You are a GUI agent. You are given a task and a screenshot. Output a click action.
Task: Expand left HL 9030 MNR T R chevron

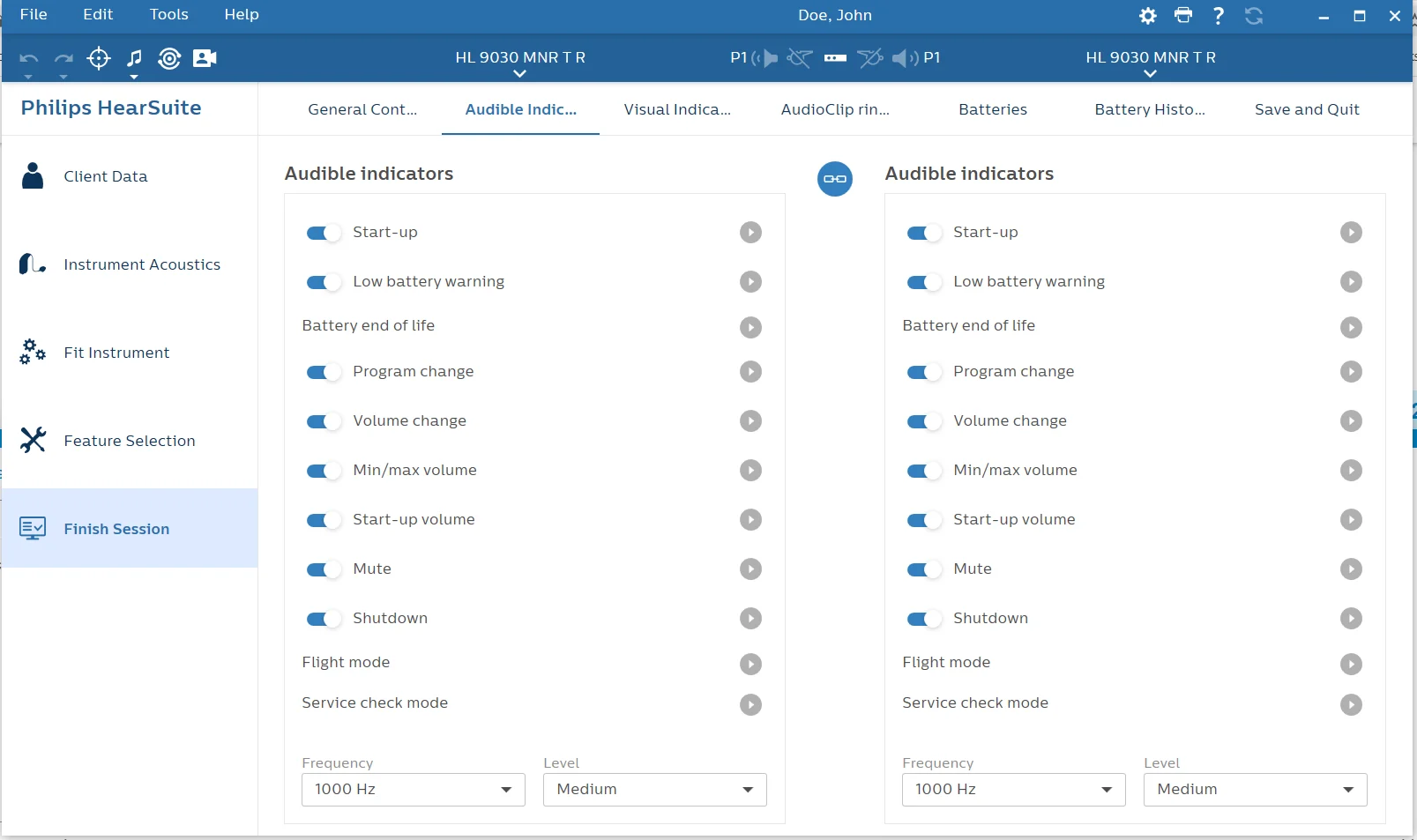[x=520, y=74]
